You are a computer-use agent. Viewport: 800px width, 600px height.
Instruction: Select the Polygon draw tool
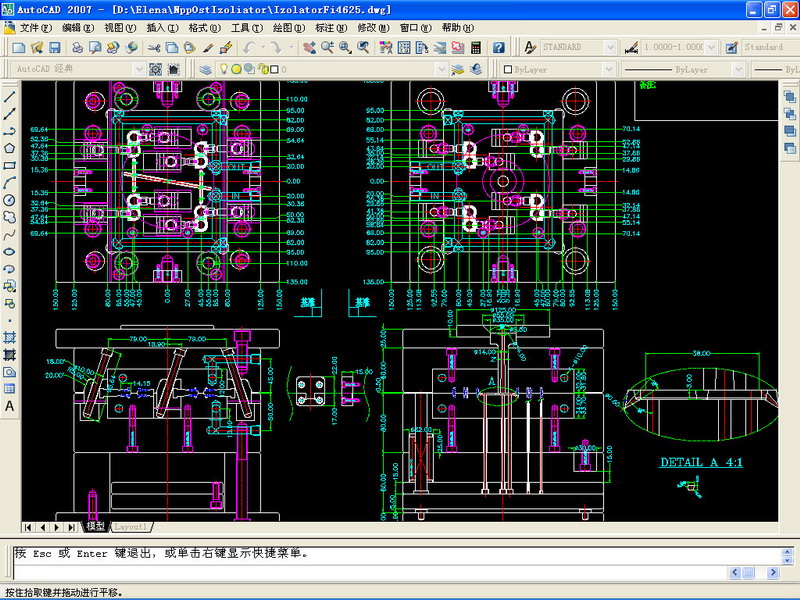(9, 148)
